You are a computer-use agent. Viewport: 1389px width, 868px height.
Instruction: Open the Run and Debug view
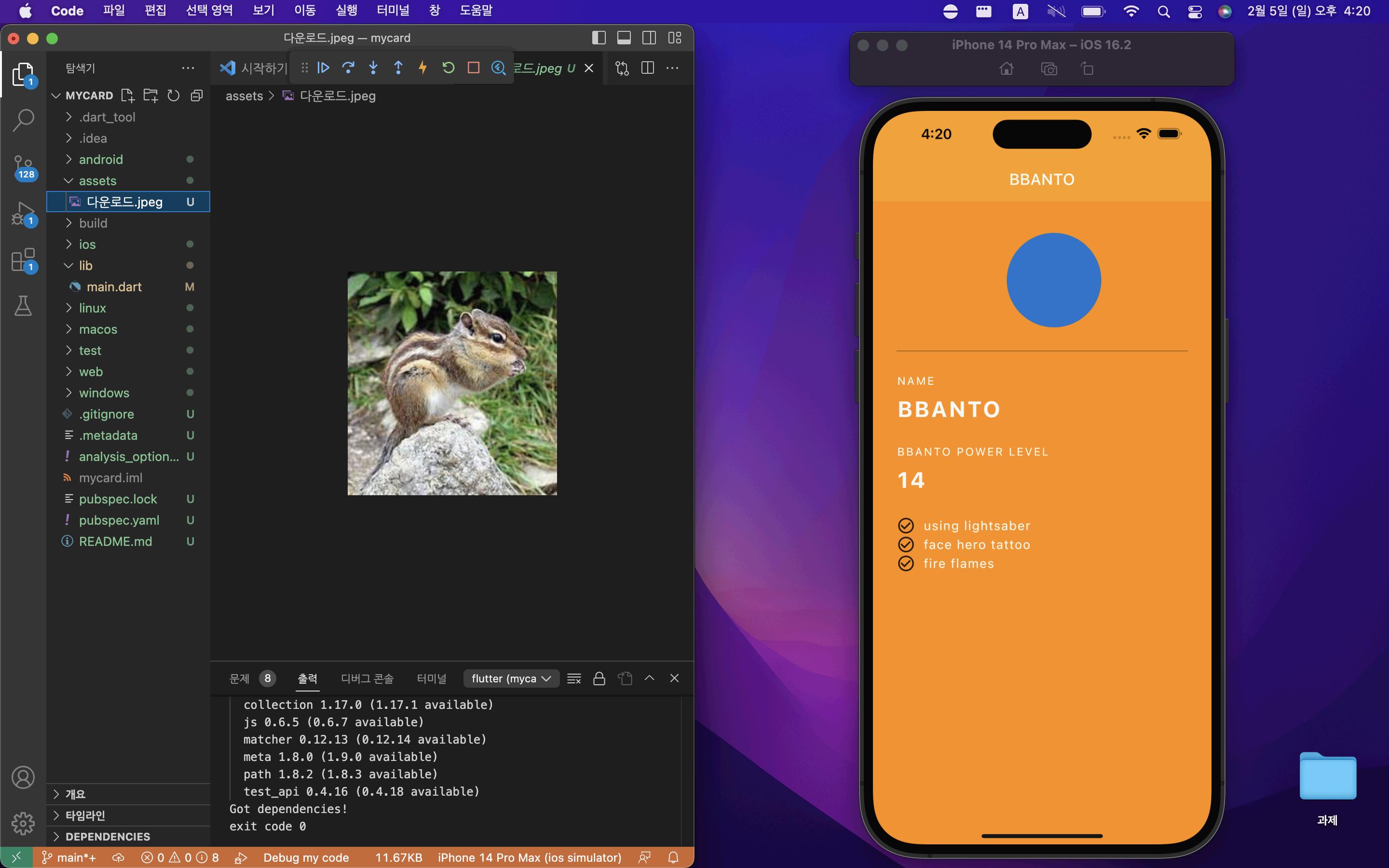point(23,214)
